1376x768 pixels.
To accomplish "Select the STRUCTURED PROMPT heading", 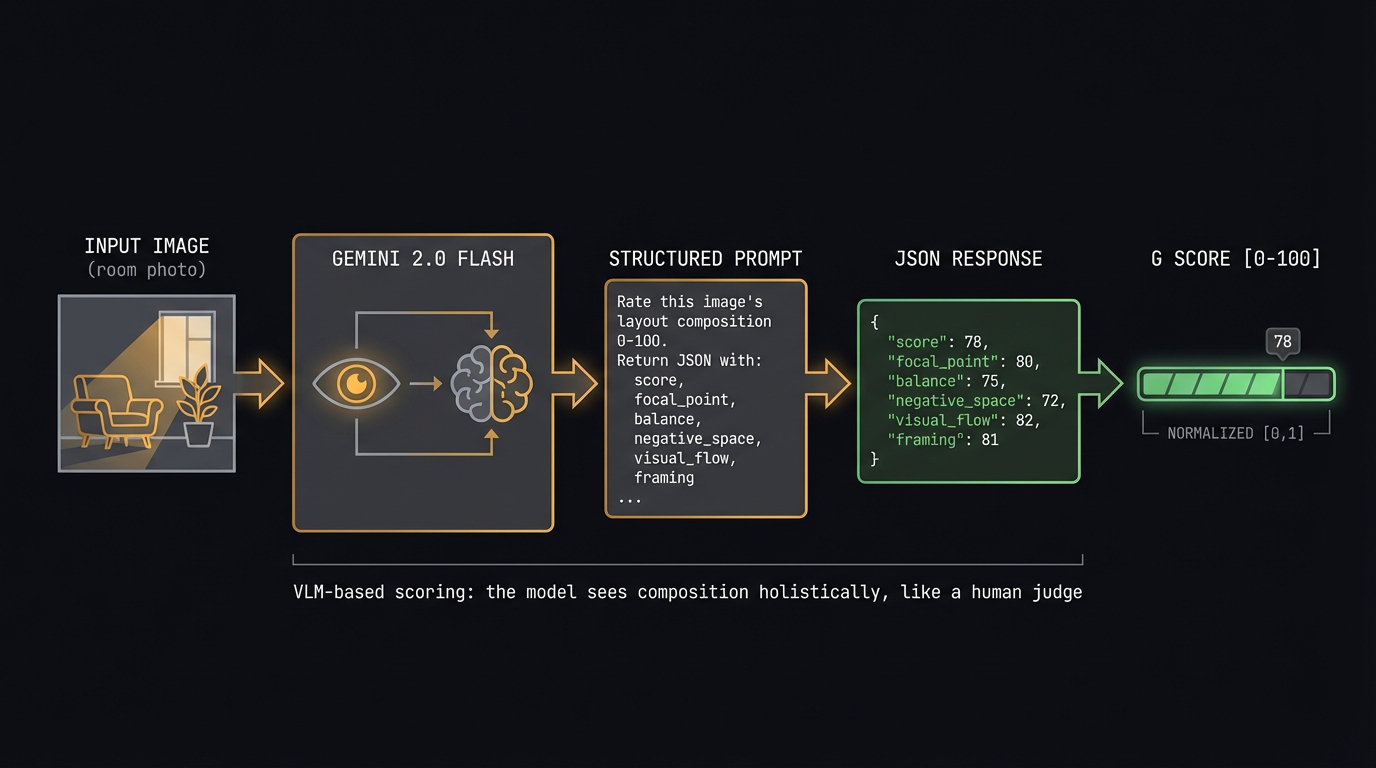I will 707,259.
